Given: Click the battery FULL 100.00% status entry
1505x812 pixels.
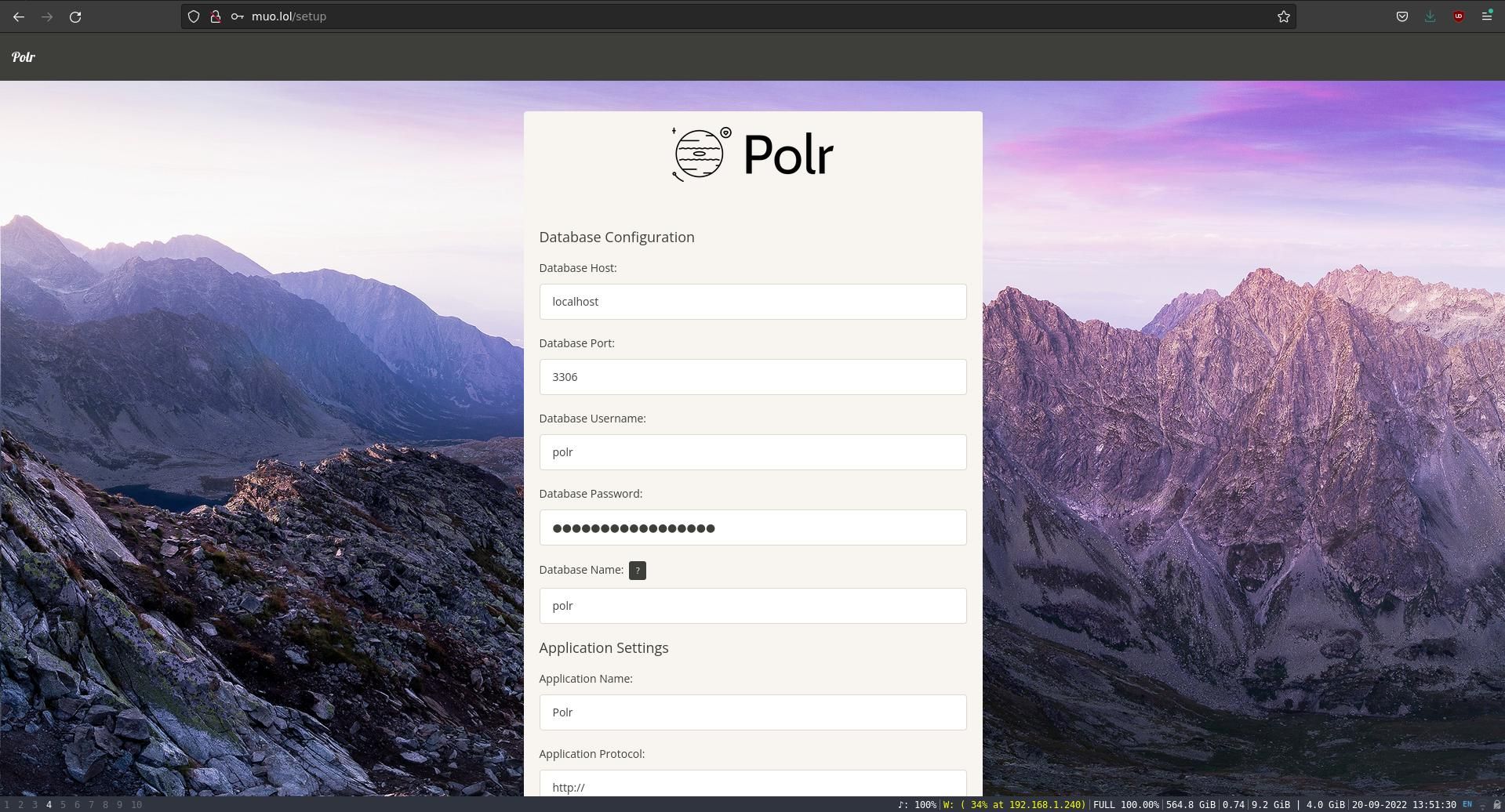Looking at the screenshot, I should point(1126,805).
